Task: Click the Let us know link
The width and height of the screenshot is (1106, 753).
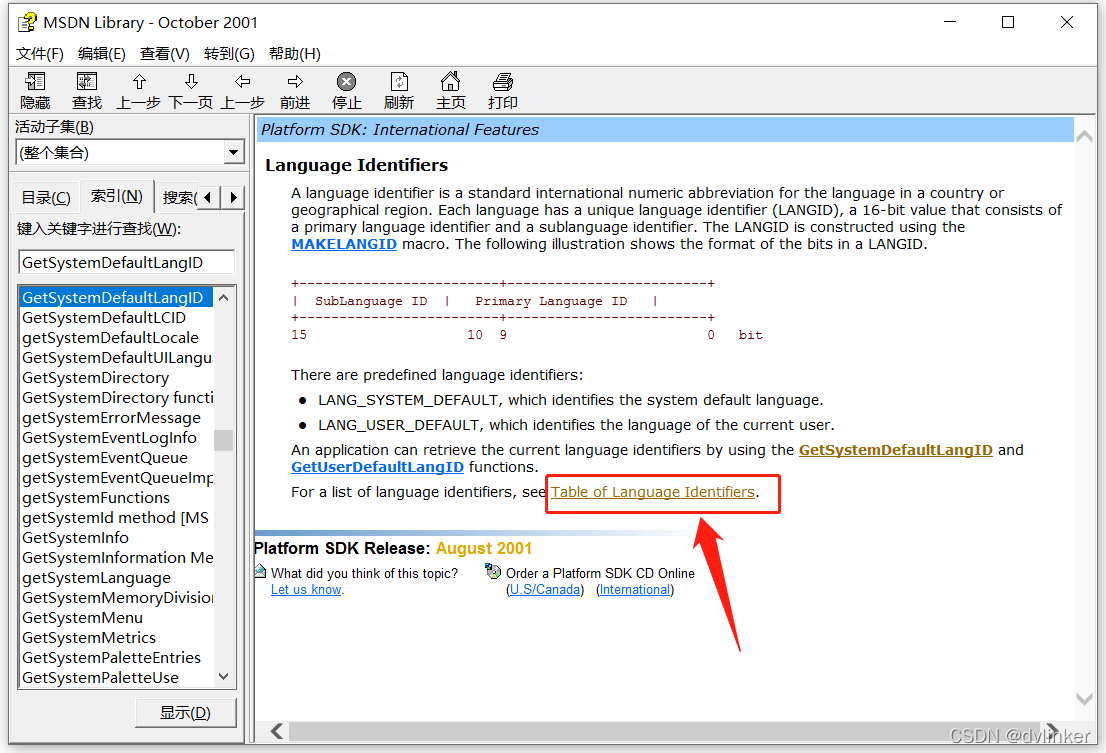Action: click(306, 590)
